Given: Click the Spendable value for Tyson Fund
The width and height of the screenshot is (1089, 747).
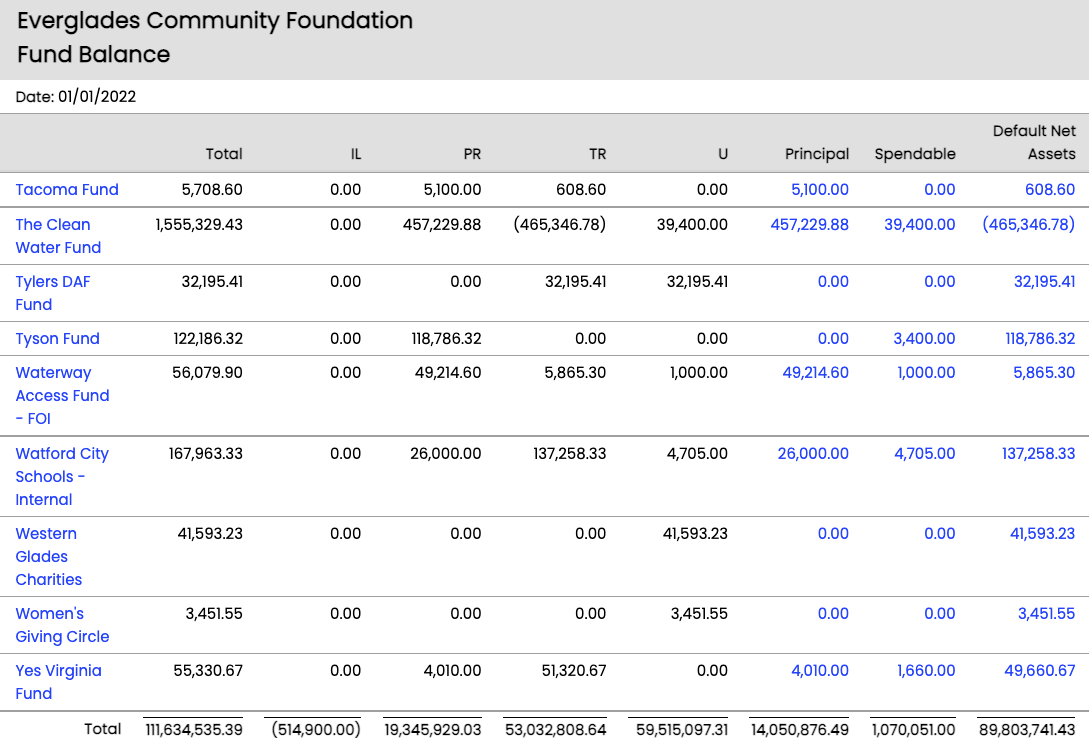Looking at the screenshot, I should [919, 338].
